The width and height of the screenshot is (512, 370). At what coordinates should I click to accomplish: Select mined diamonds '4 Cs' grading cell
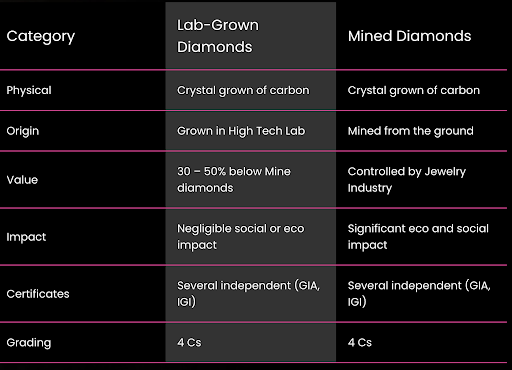pos(360,343)
